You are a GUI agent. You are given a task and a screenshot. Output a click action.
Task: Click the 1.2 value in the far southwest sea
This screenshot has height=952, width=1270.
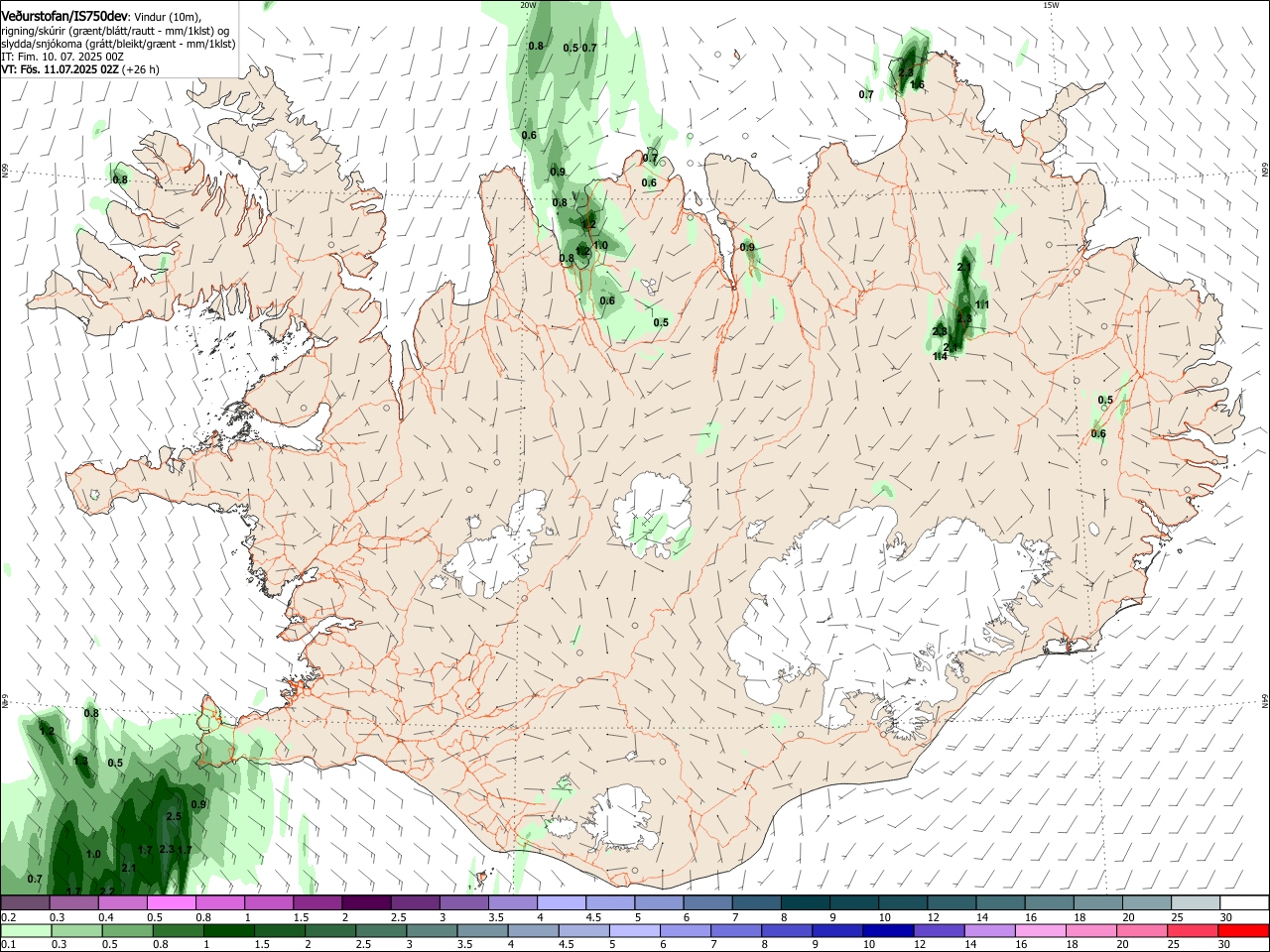coord(47,731)
